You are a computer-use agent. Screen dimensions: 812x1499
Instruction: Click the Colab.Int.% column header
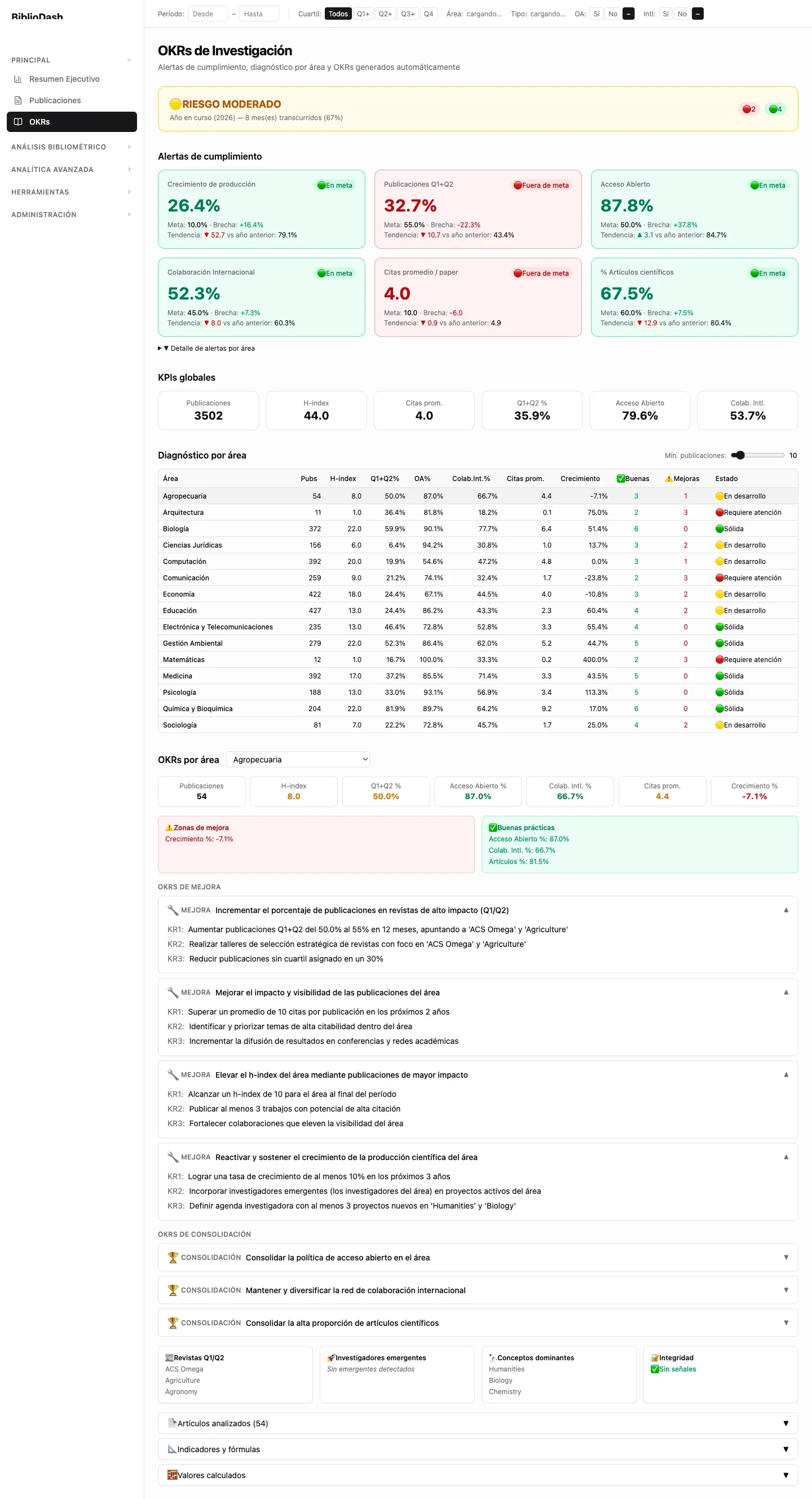pyautogui.click(x=470, y=479)
